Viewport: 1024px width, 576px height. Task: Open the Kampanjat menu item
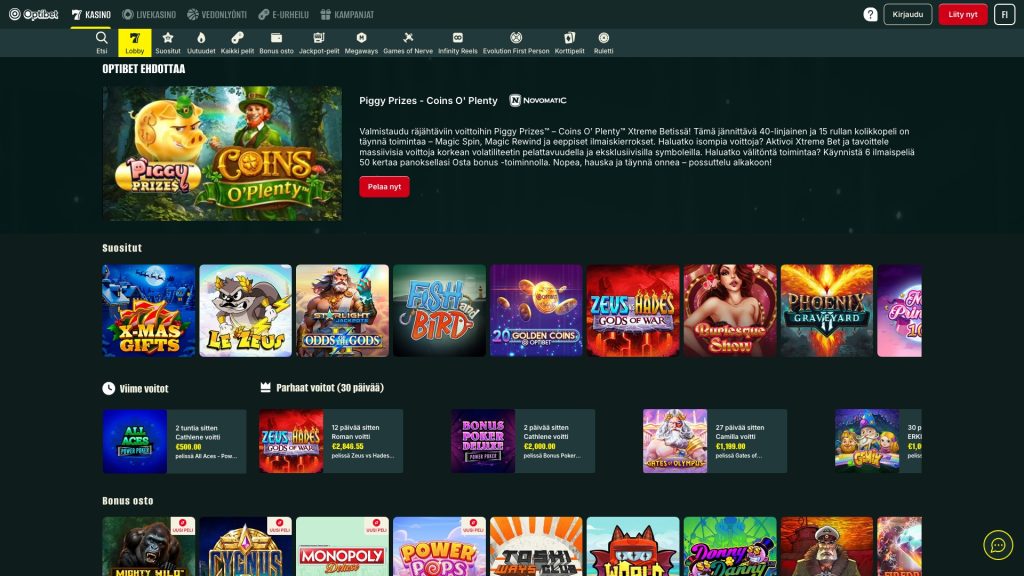(347, 14)
